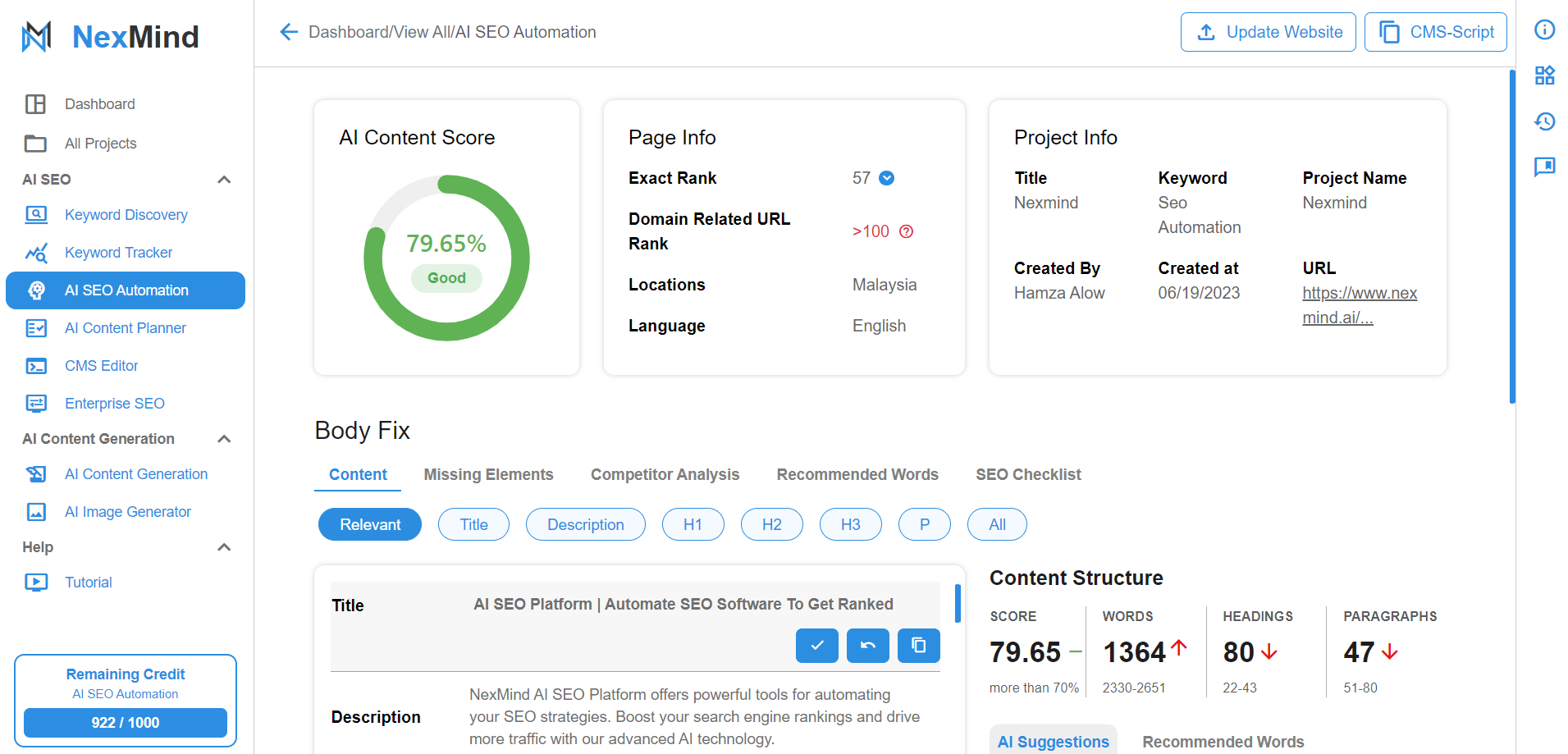The height and width of the screenshot is (754, 1568).
Task: Open the widgets icon in right sidebar
Action: pyautogui.click(x=1544, y=75)
